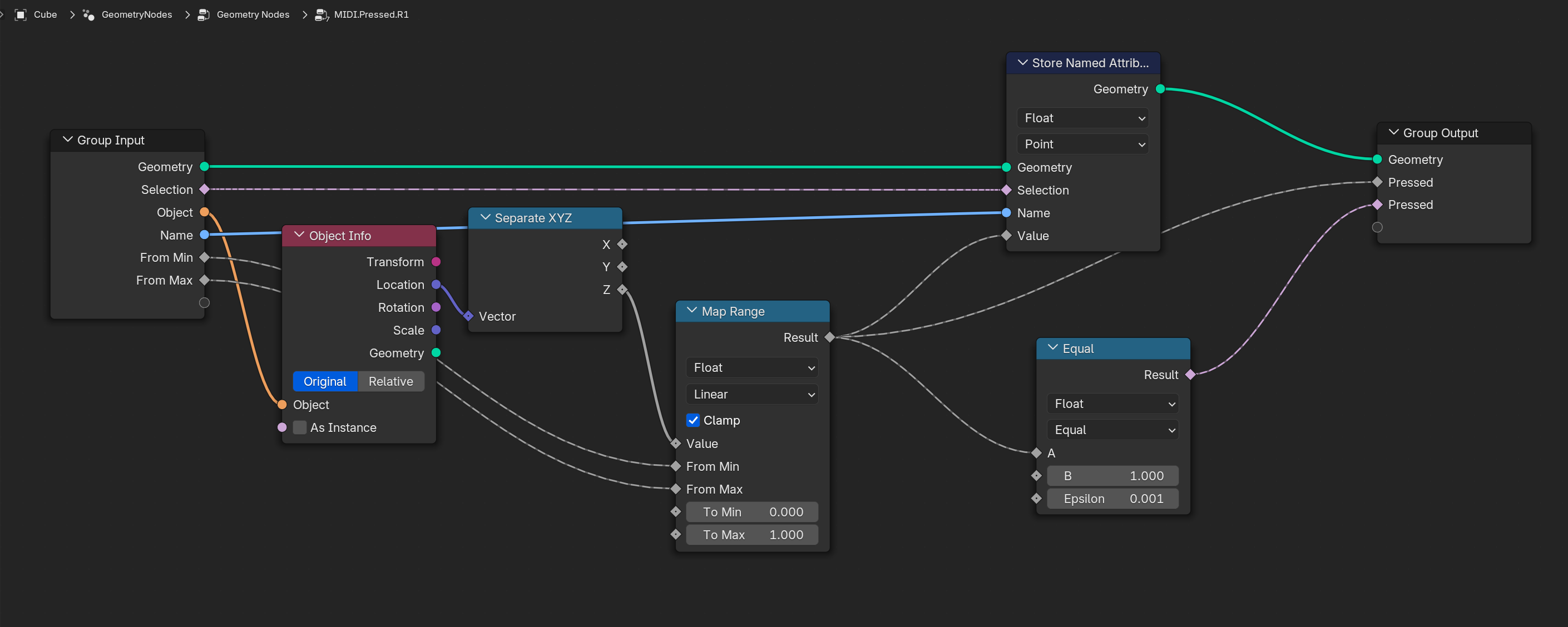Click the GeometryNodes modifier icon in breadcrumb
Viewport: 1568px width, 627px height.
[89, 14]
